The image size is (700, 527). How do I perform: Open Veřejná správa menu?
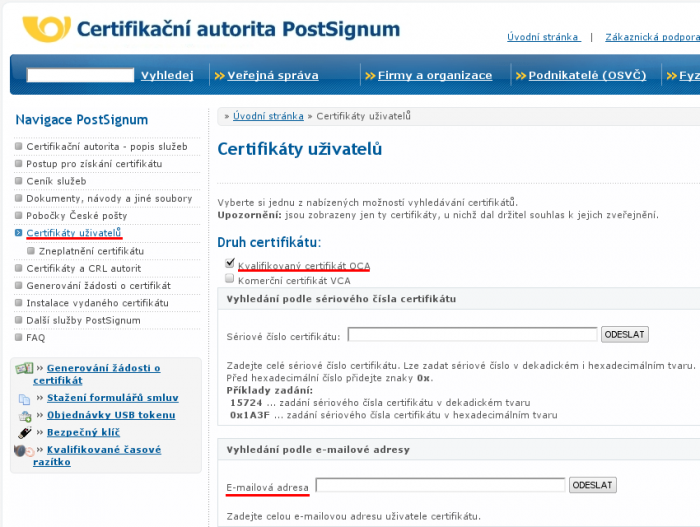coord(273,75)
